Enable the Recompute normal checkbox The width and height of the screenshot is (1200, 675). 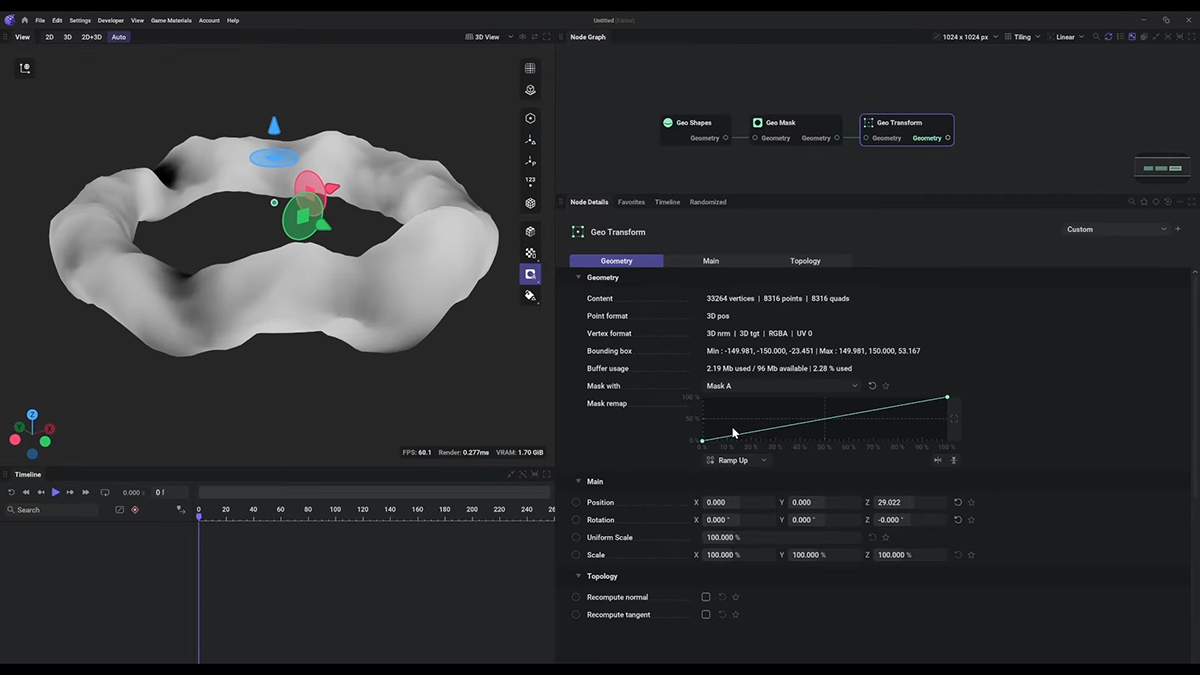pos(706,597)
